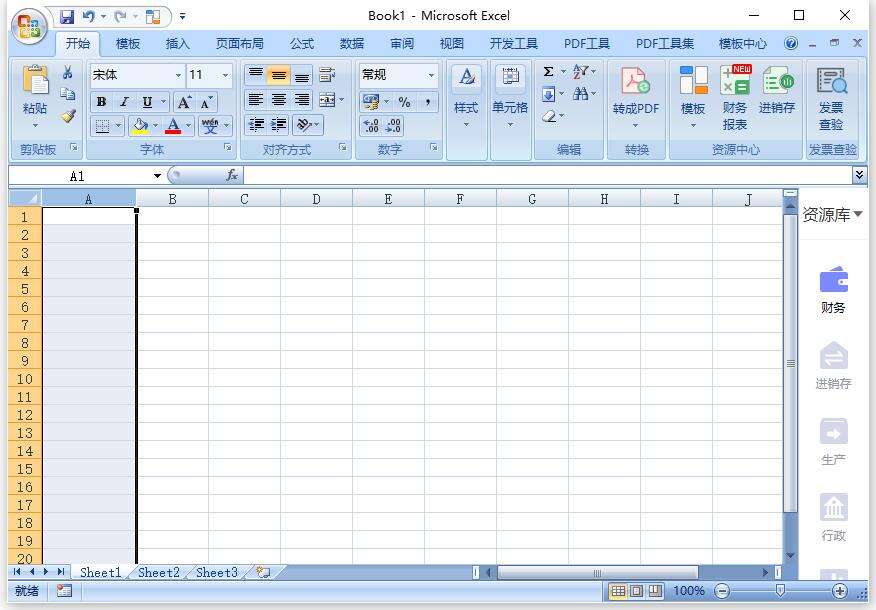Switch to Sheet3 worksheet tab
The height and width of the screenshot is (610, 876).
point(217,573)
